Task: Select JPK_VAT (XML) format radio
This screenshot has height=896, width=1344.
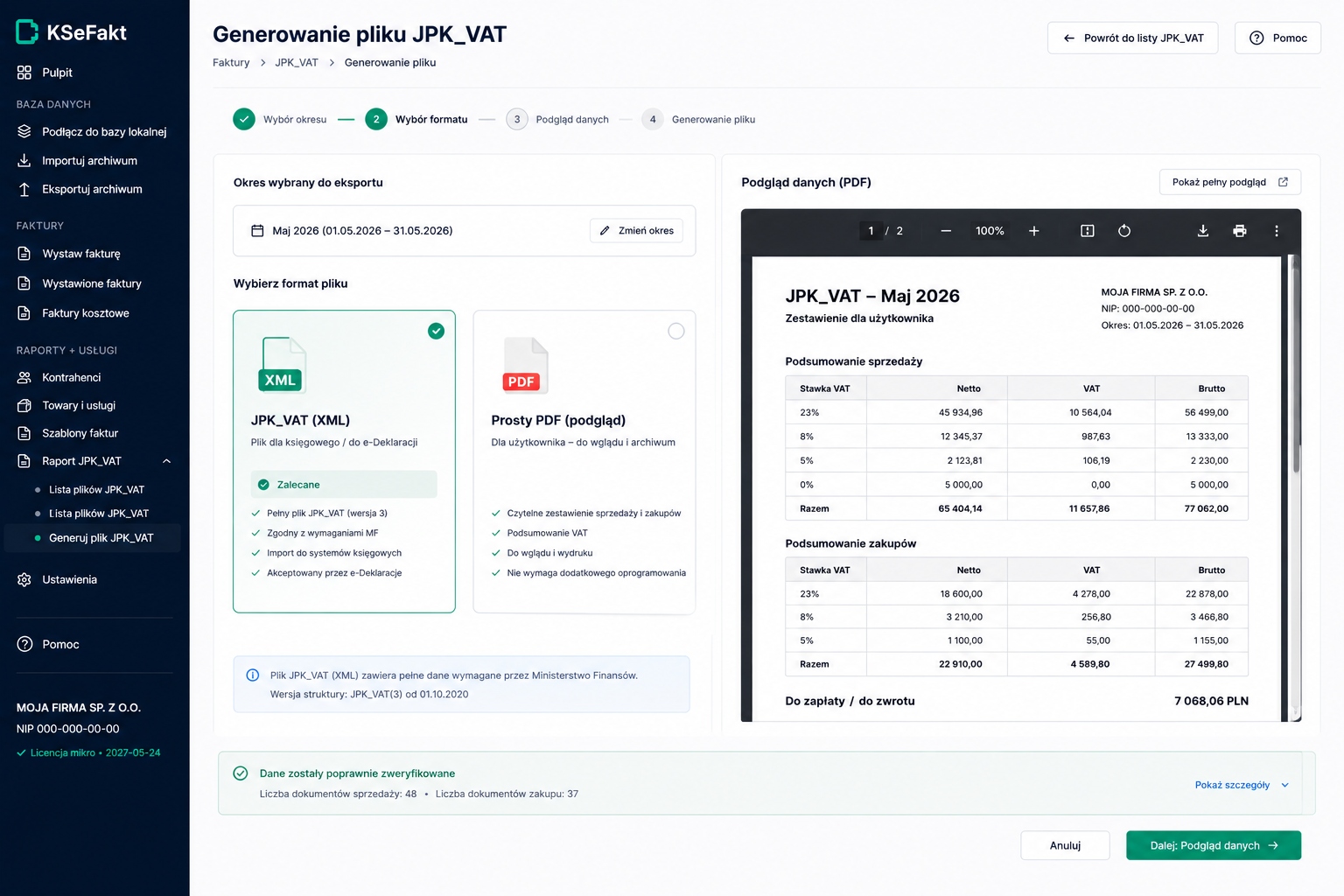Action: [436, 331]
